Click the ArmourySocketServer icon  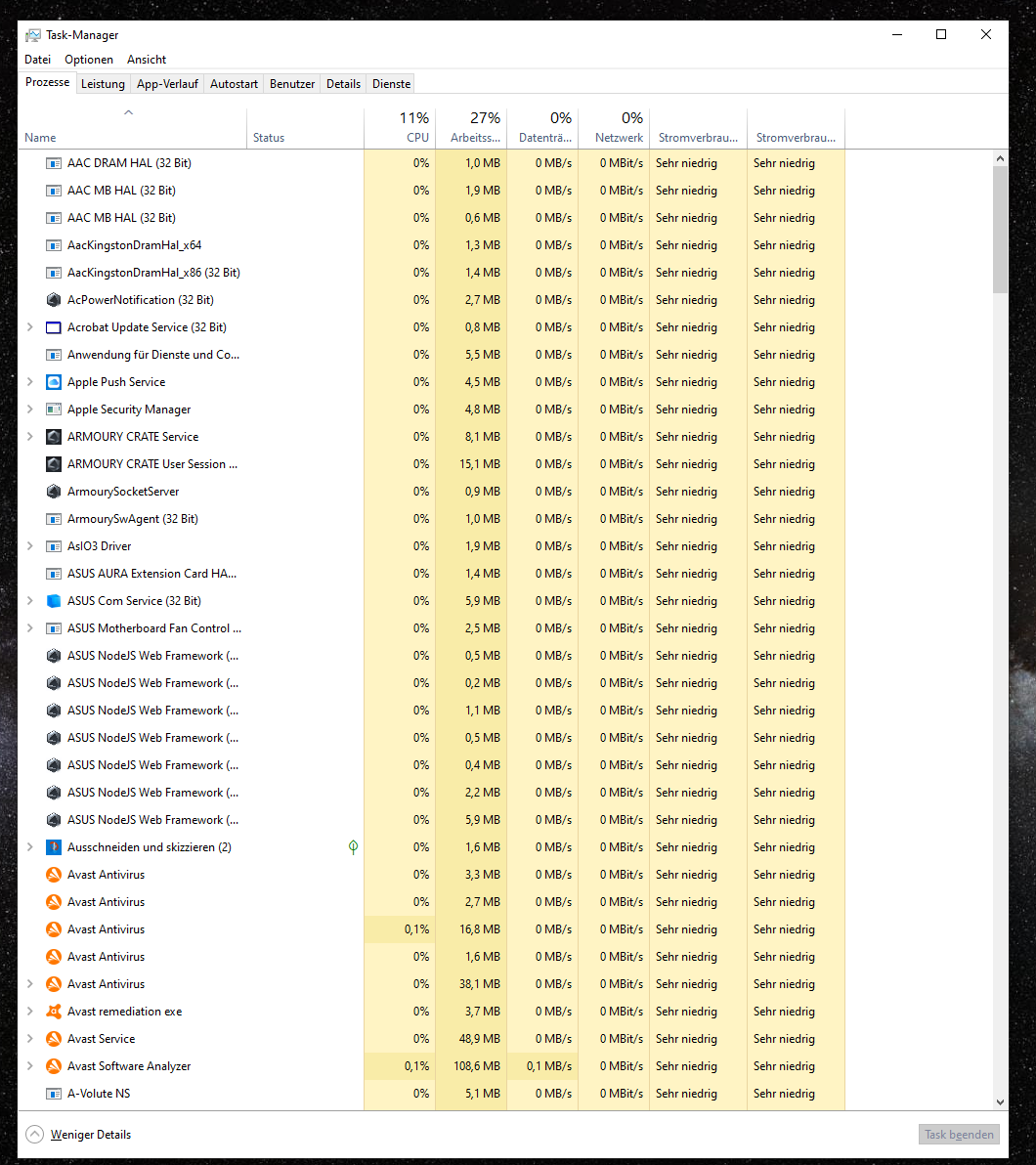54,491
